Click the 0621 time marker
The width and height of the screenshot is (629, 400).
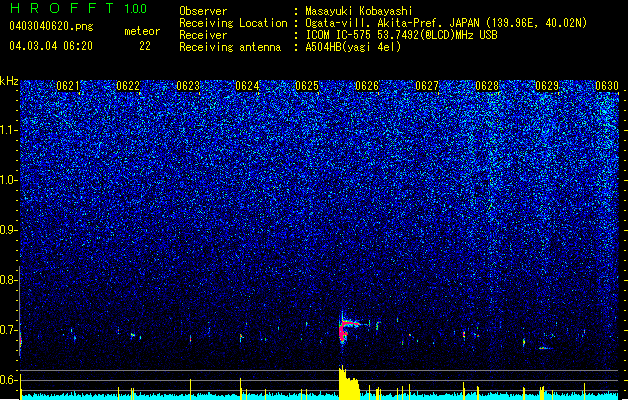click(x=68, y=86)
